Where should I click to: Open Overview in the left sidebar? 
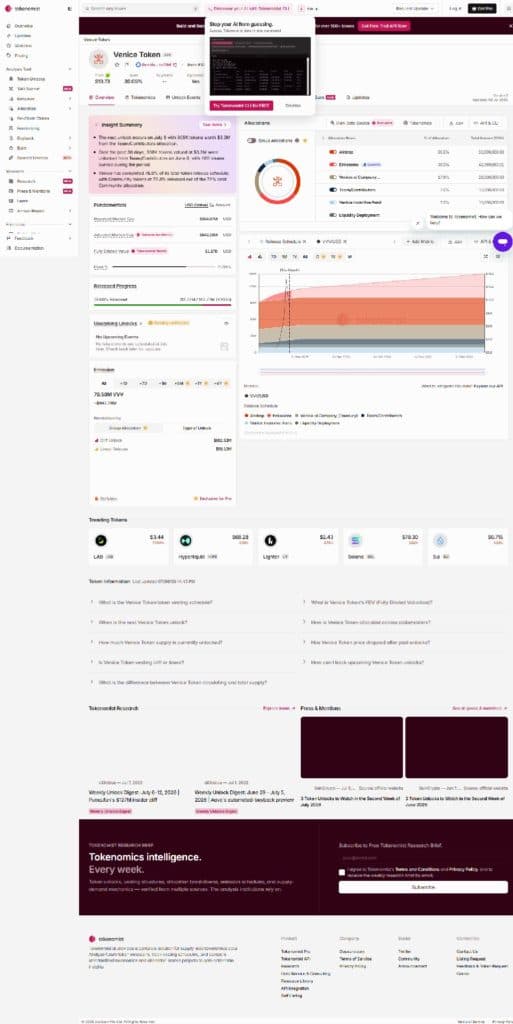(23, 25)
